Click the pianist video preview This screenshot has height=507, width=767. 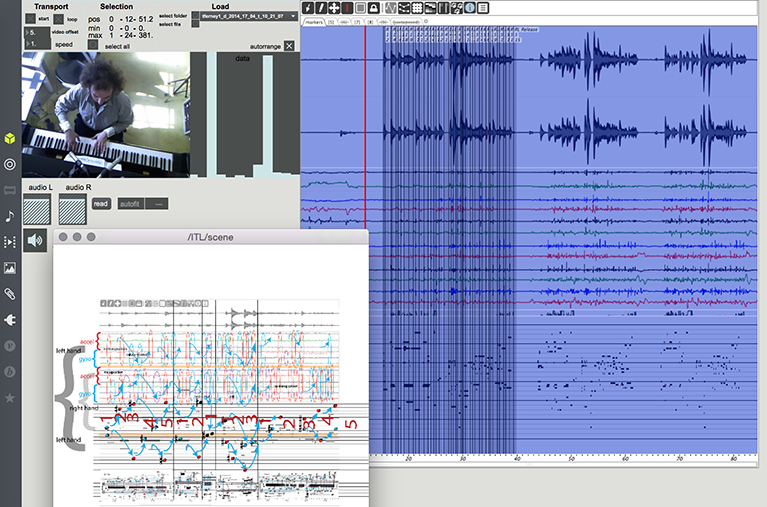106,115
